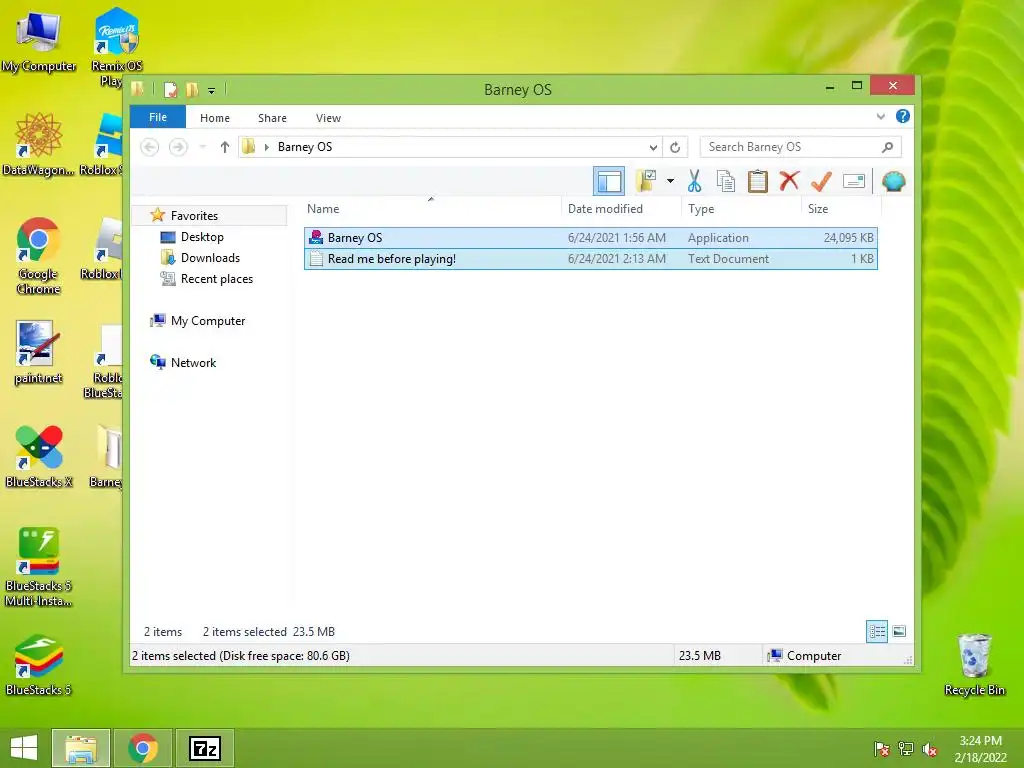Click New Folder icon in title bar
This screenshot has height=768, width=1024.
192,89
